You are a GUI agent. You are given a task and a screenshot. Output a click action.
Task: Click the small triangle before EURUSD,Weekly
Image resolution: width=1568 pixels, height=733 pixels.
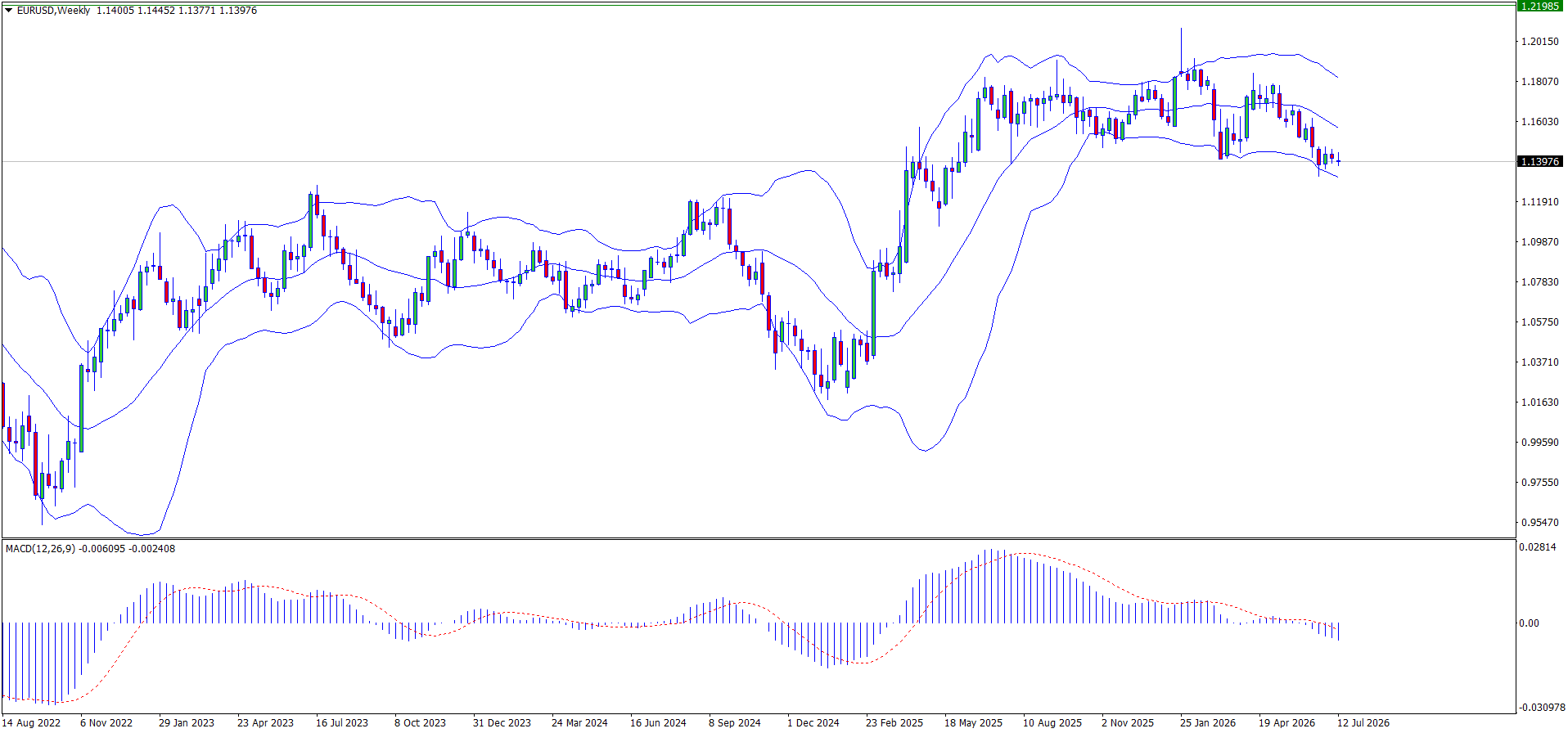(x=9, y=11)
